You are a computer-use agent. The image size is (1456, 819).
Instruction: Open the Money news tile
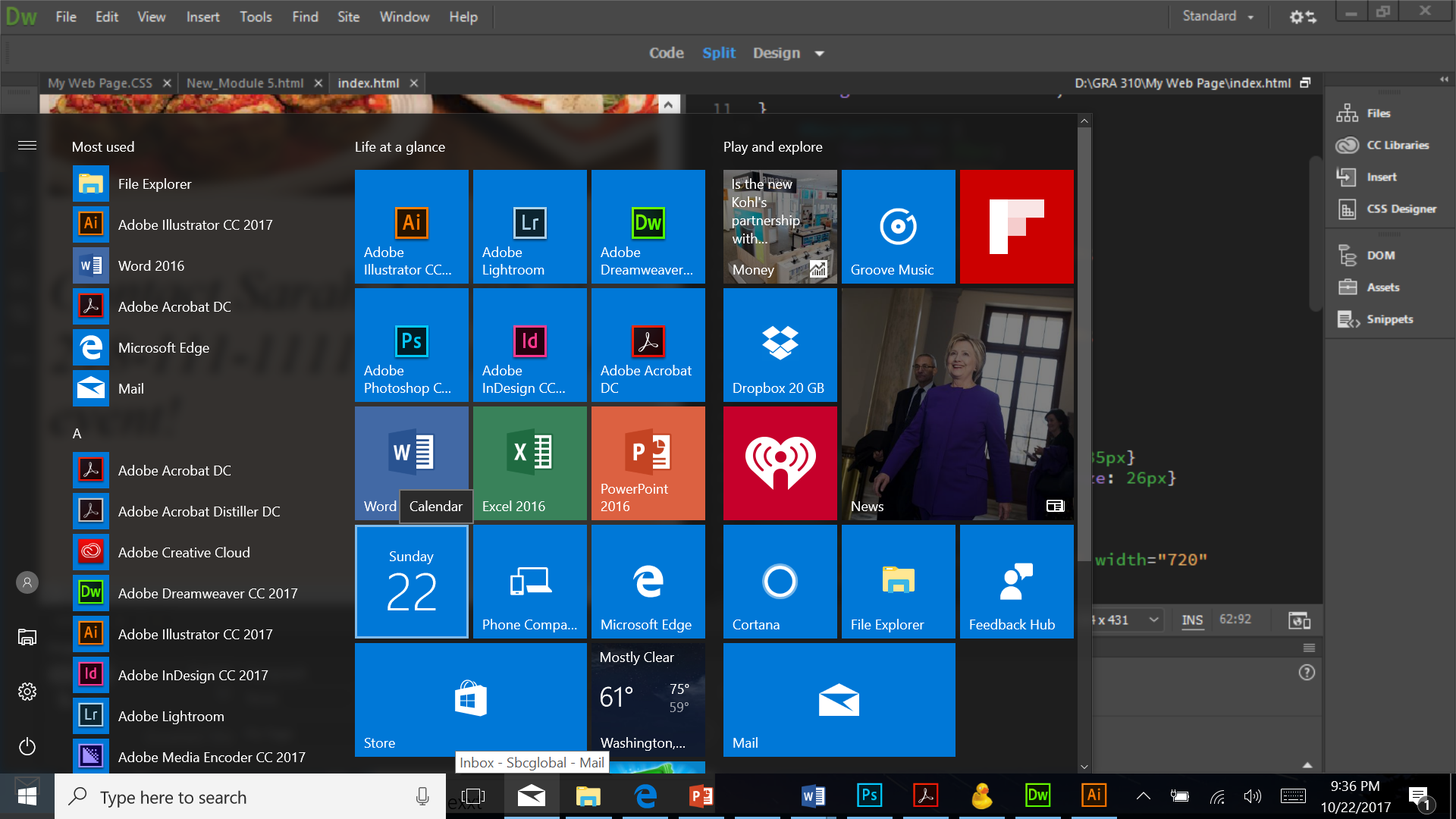pyautogui.click(x=780, y=227)
